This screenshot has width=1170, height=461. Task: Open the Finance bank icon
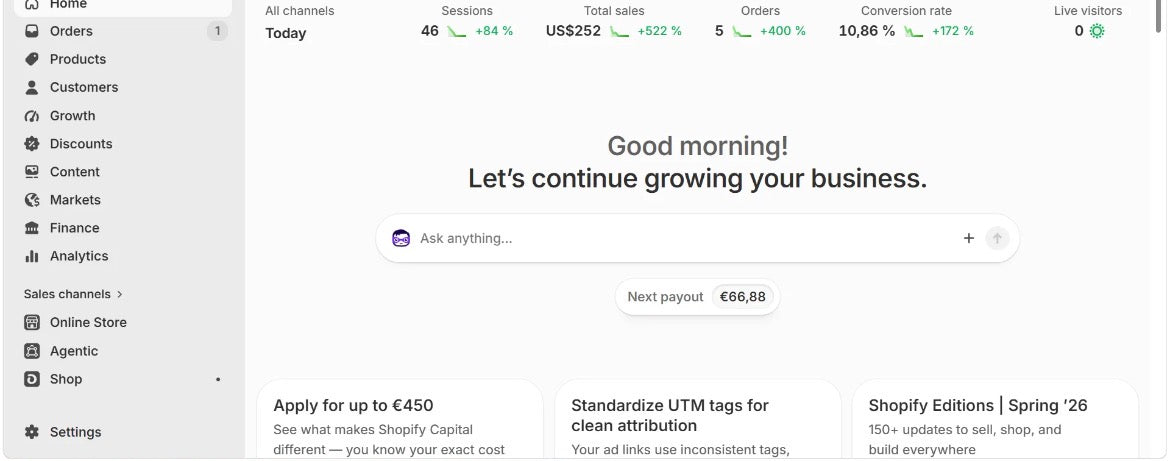(31, 228)
